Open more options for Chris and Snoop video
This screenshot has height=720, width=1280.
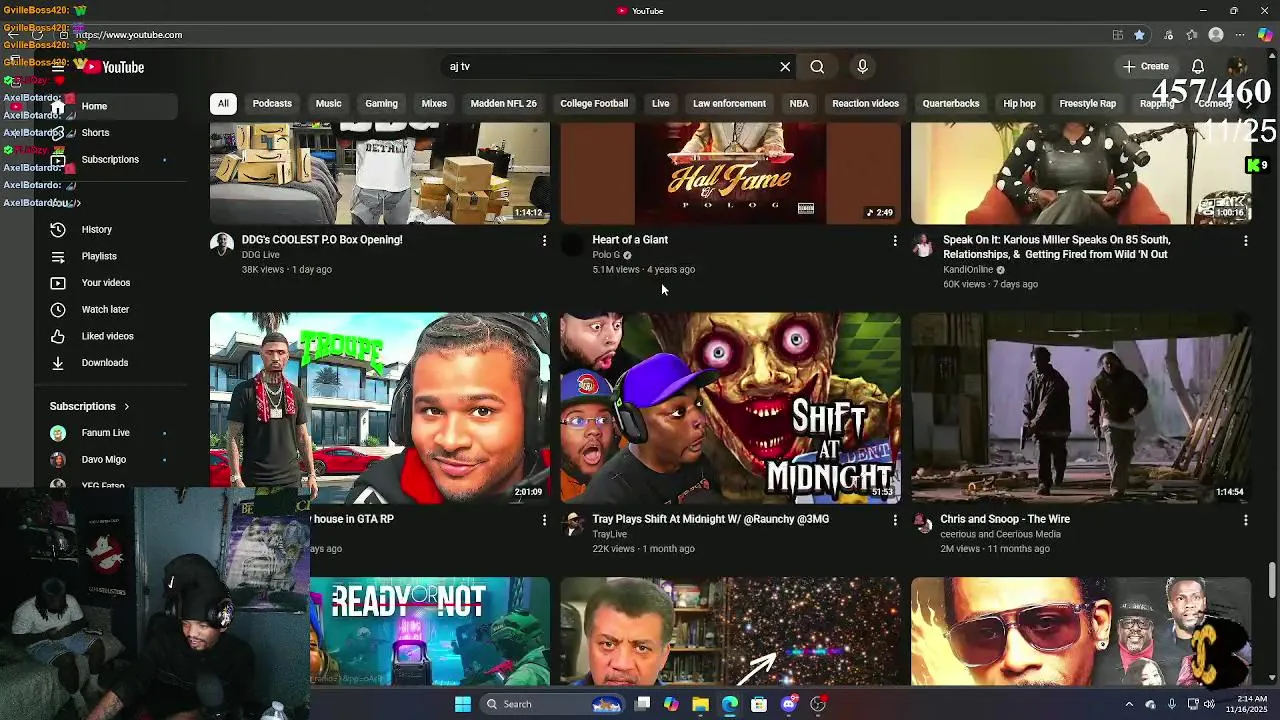pos(1245,520)
